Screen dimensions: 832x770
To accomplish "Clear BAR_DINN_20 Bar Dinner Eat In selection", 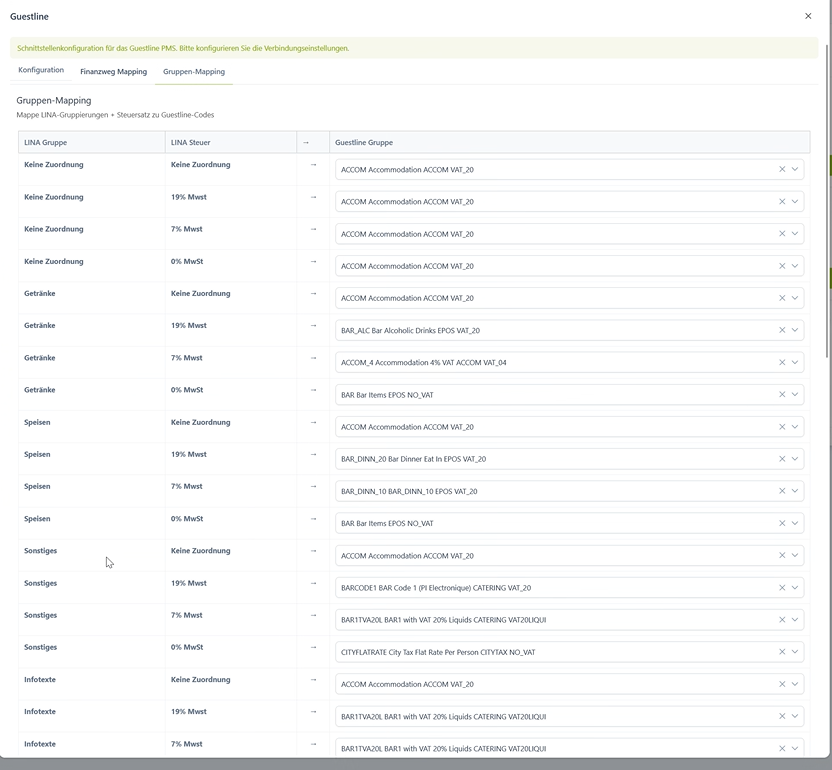I will coord(782,458).
